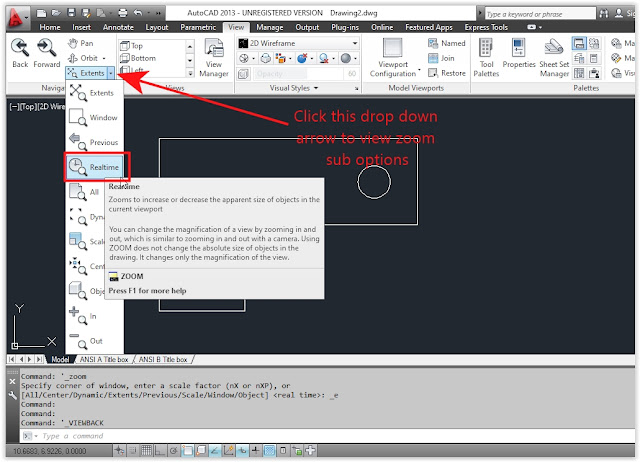The height and width of the screenshot is (462, 640).
Task: Choose Zoom Realtime from the dropdown list
Action: (95, 167)
